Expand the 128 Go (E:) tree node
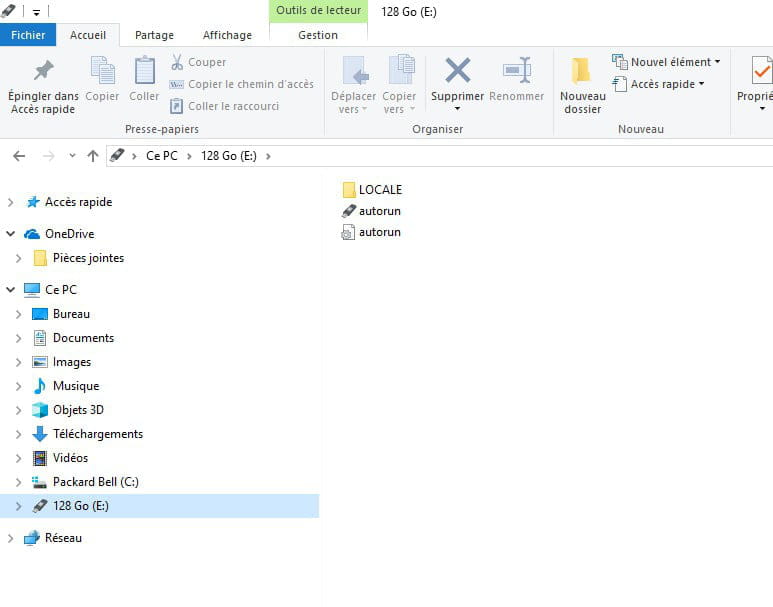 click(18, 506)
